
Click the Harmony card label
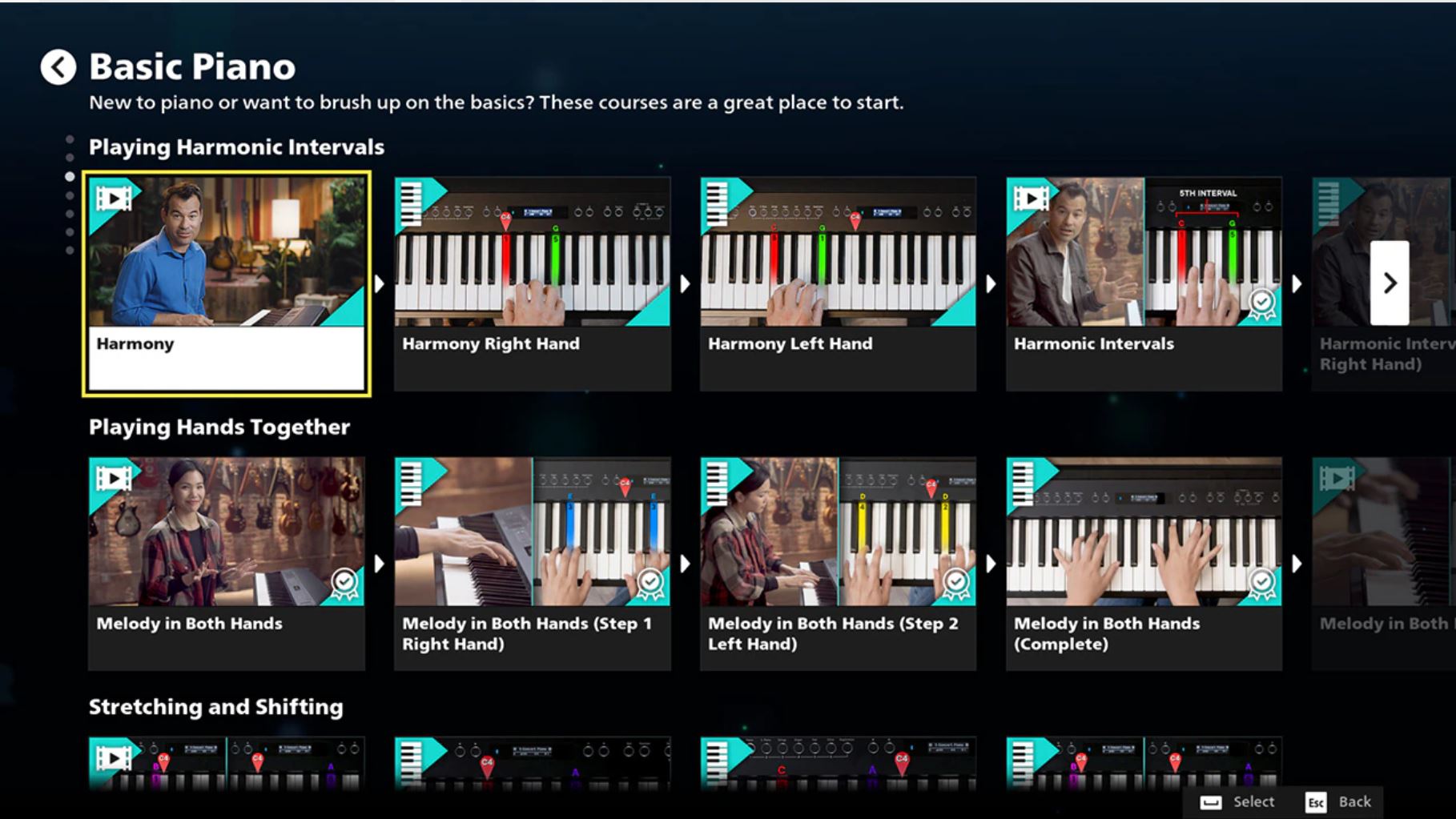point(135,344)
